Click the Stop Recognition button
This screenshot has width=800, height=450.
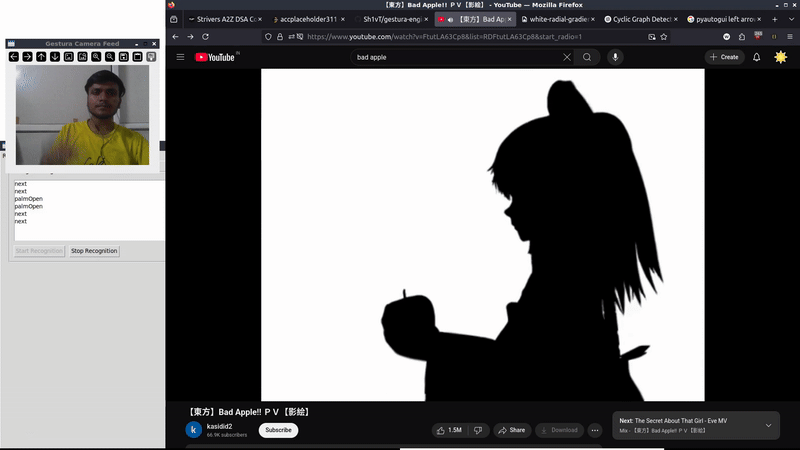coord(94,251)
